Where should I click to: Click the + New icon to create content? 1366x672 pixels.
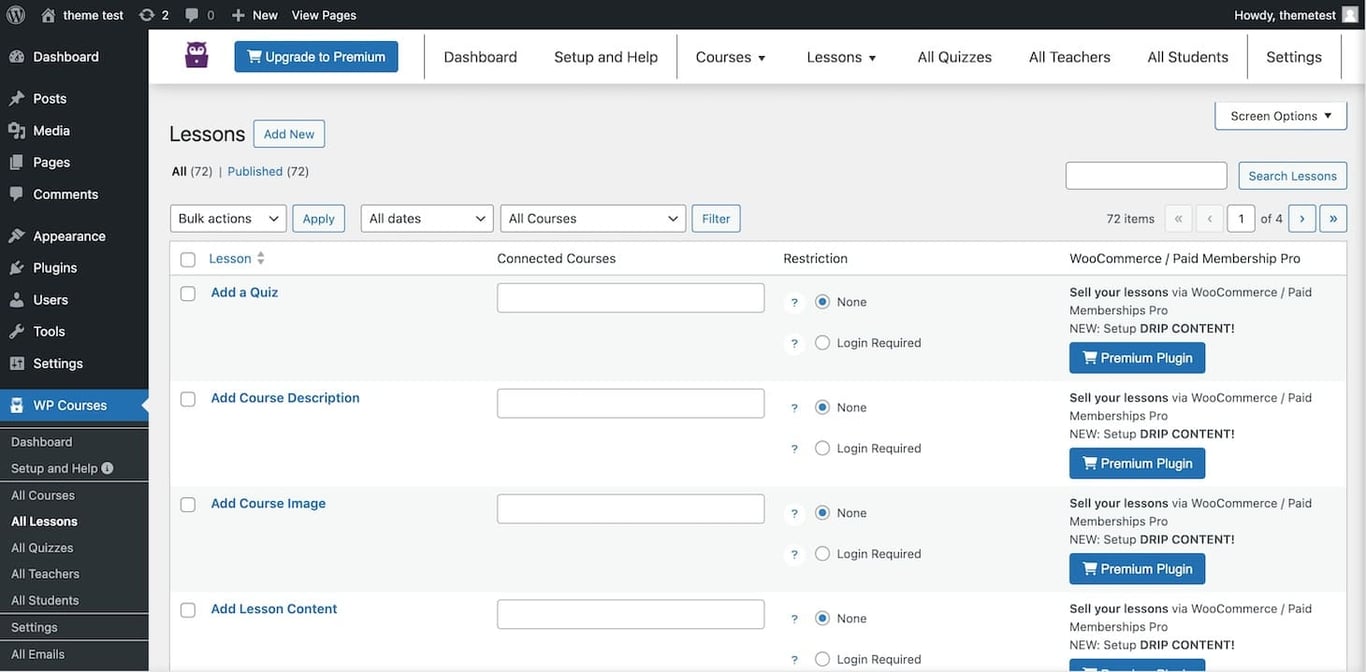coord(236,14)
